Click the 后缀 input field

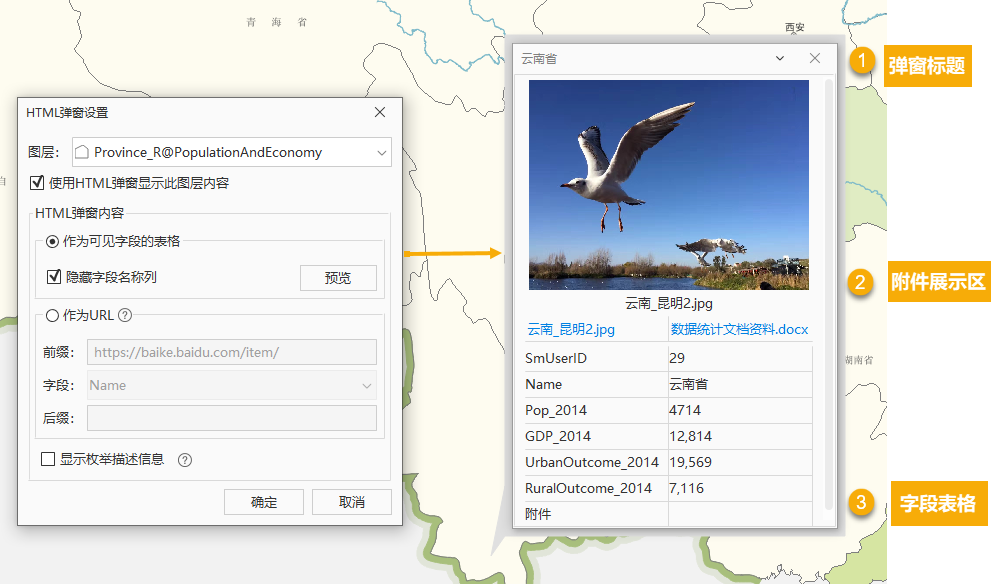tap(231, 418)
